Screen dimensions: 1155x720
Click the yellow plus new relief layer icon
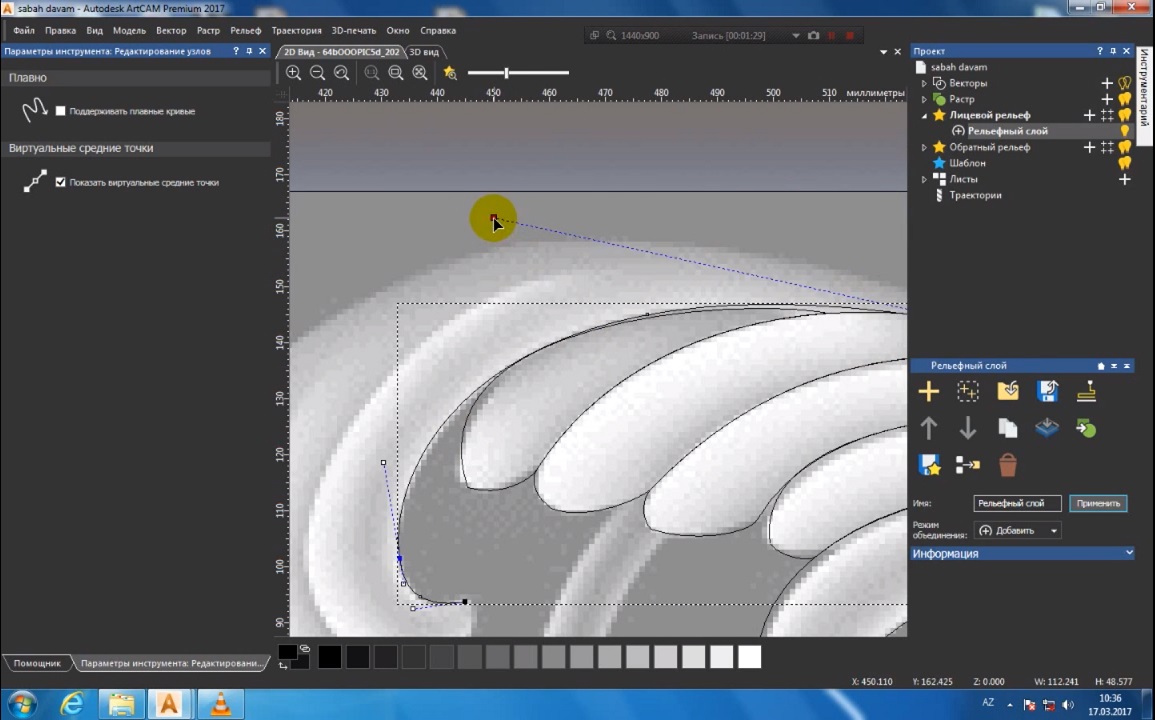coord(928,391)
